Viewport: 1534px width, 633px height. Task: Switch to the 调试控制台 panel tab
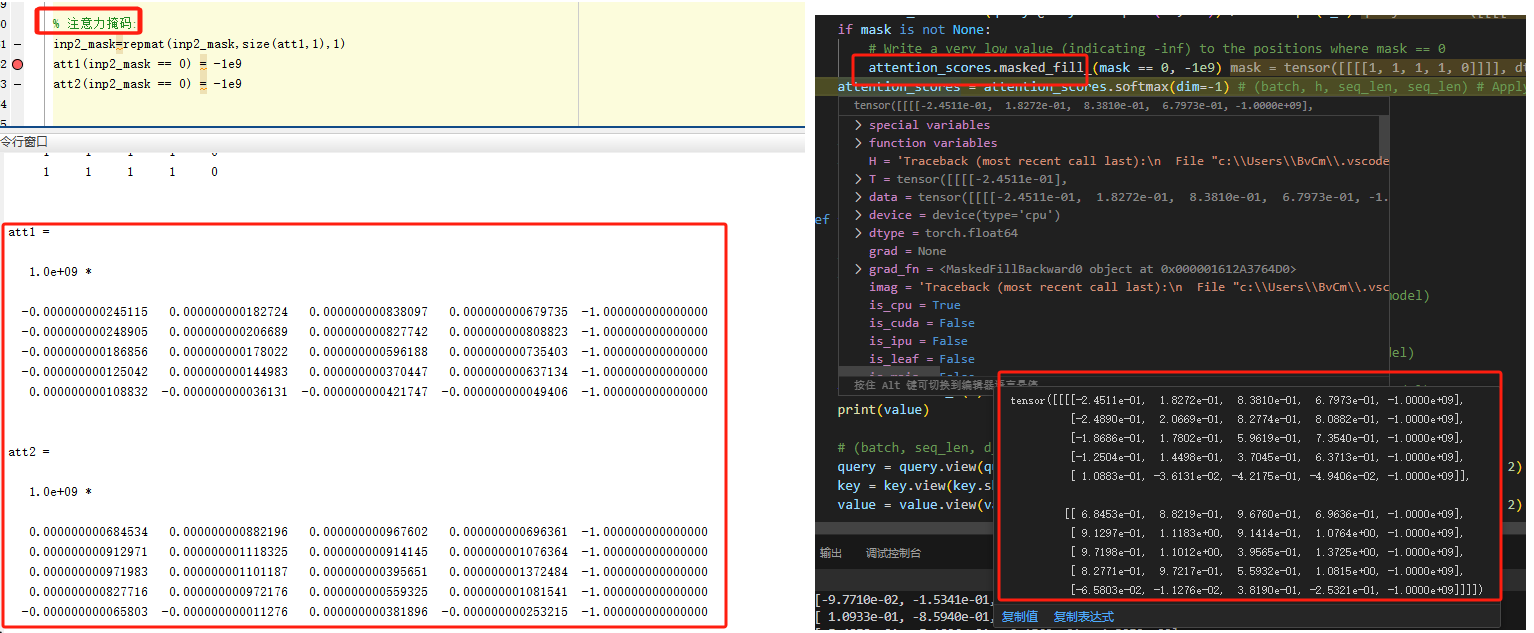893,553
